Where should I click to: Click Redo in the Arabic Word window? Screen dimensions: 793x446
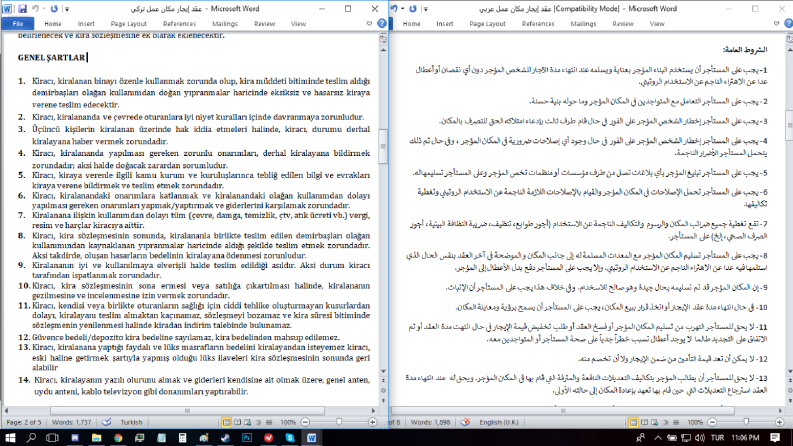[x=413, y=9]
